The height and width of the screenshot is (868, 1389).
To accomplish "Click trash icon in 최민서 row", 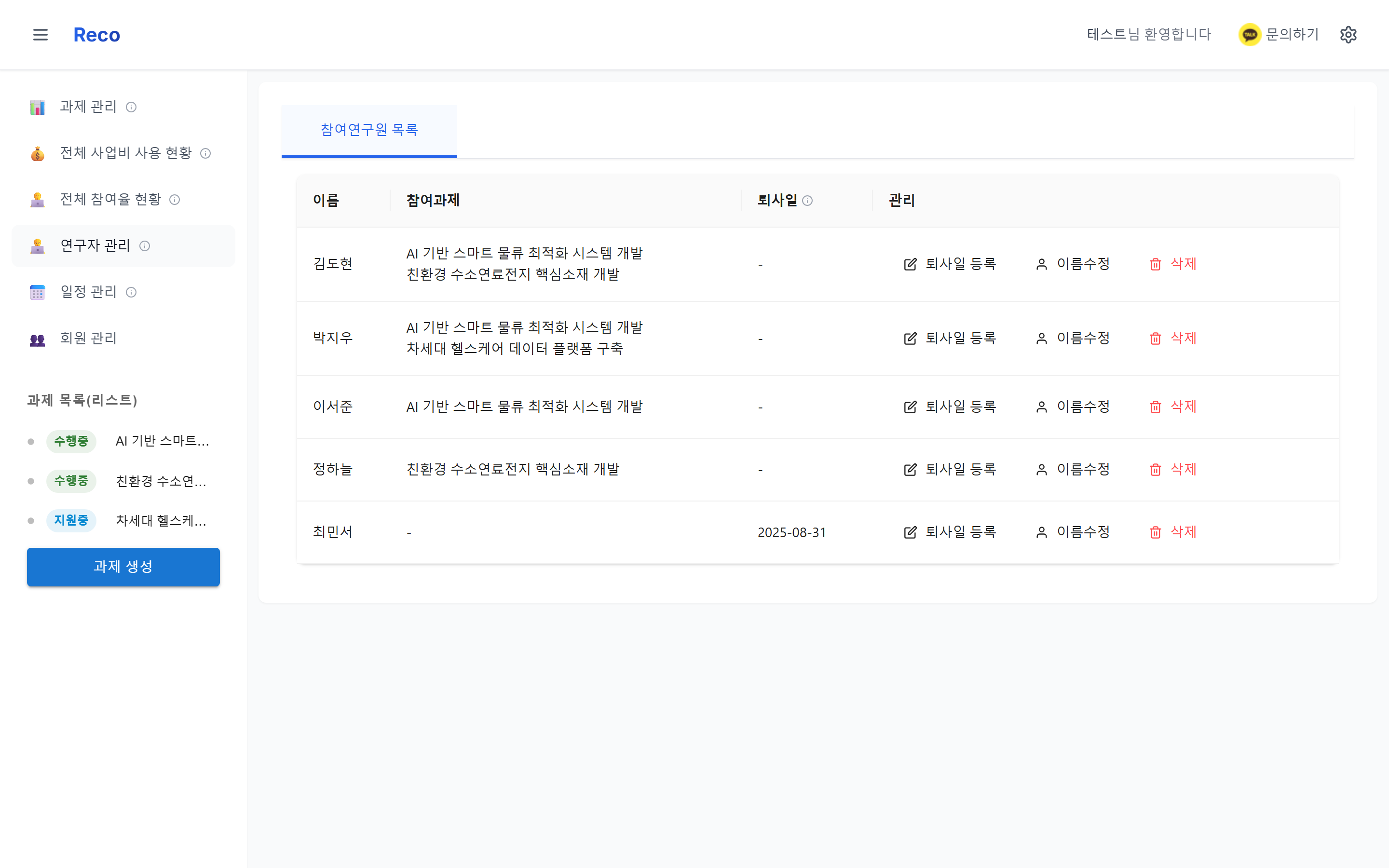I will (1156, 532).
